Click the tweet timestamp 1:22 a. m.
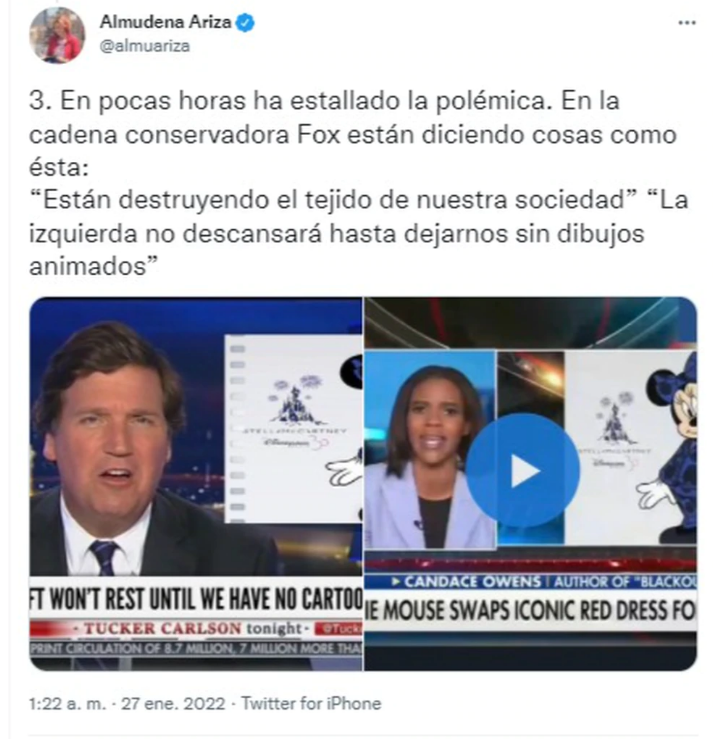The image size is (713, 739). [67, 703]
